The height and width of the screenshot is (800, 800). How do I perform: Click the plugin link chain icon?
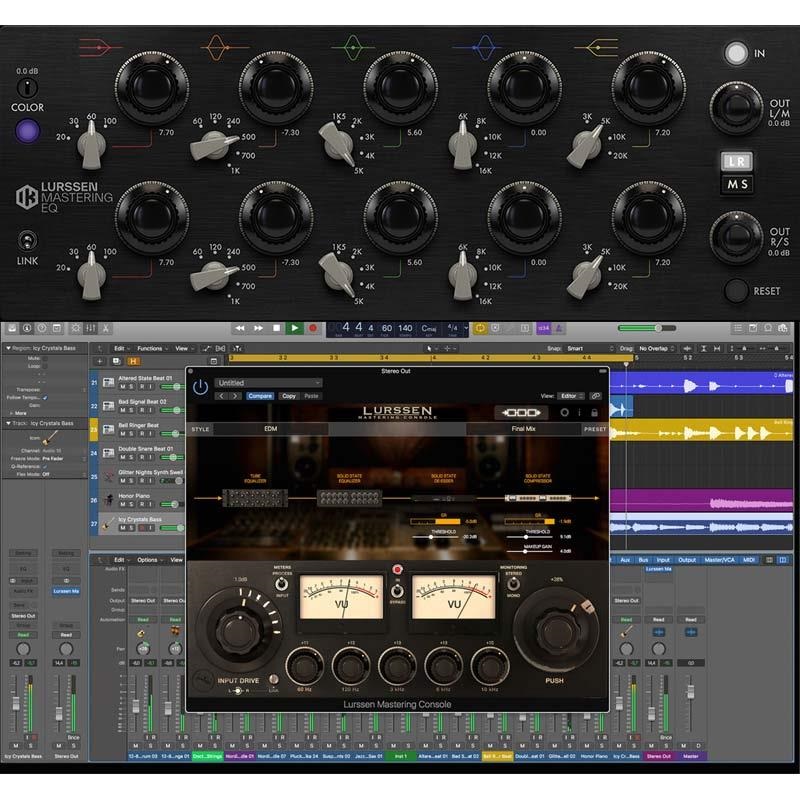pos(595,396)
